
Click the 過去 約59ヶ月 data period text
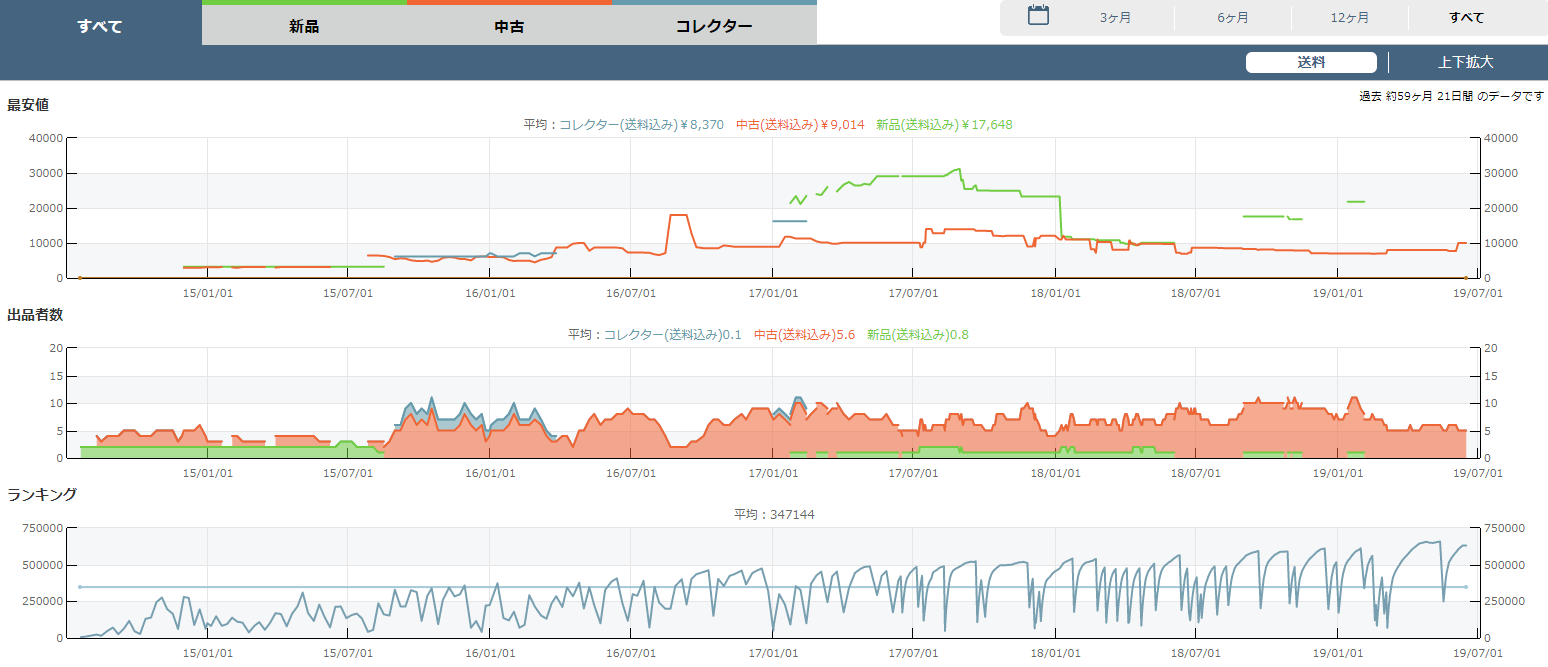[1451, 96]
